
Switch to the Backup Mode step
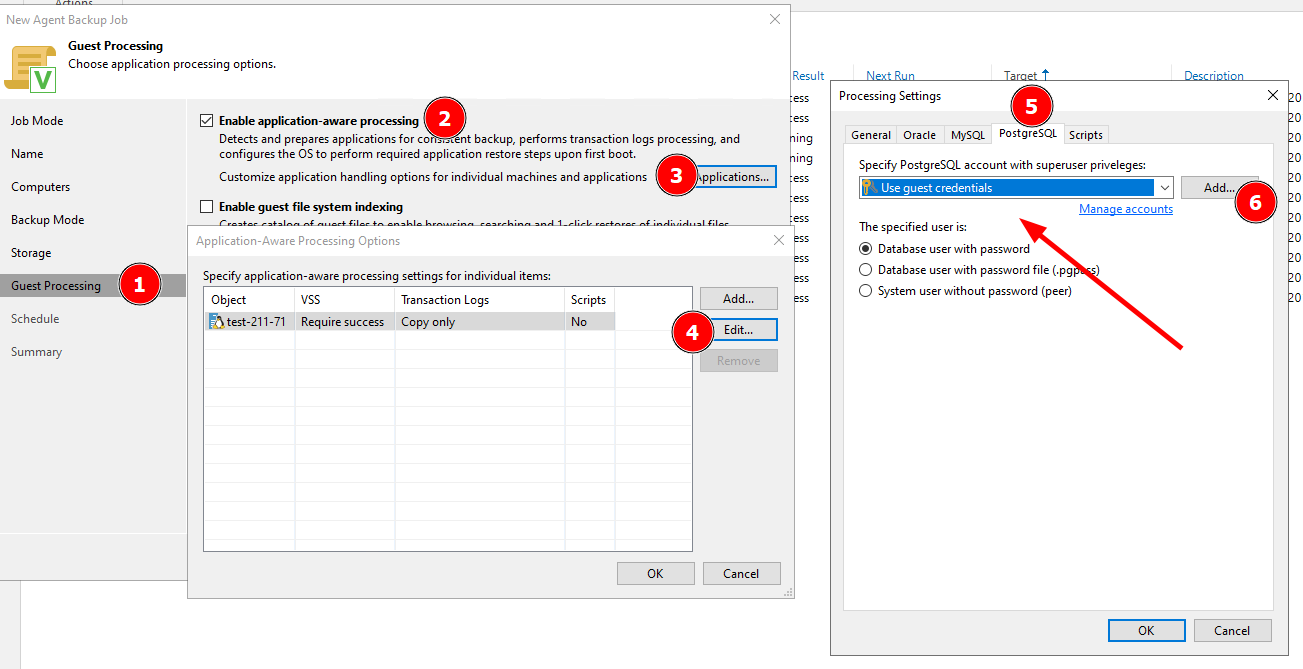(47, 220)
